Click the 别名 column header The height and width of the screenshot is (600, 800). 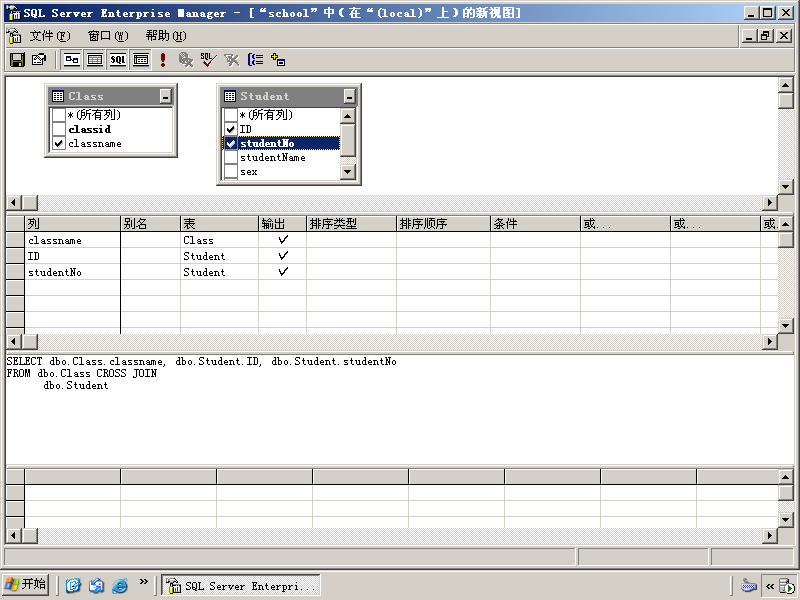point(151,223)
